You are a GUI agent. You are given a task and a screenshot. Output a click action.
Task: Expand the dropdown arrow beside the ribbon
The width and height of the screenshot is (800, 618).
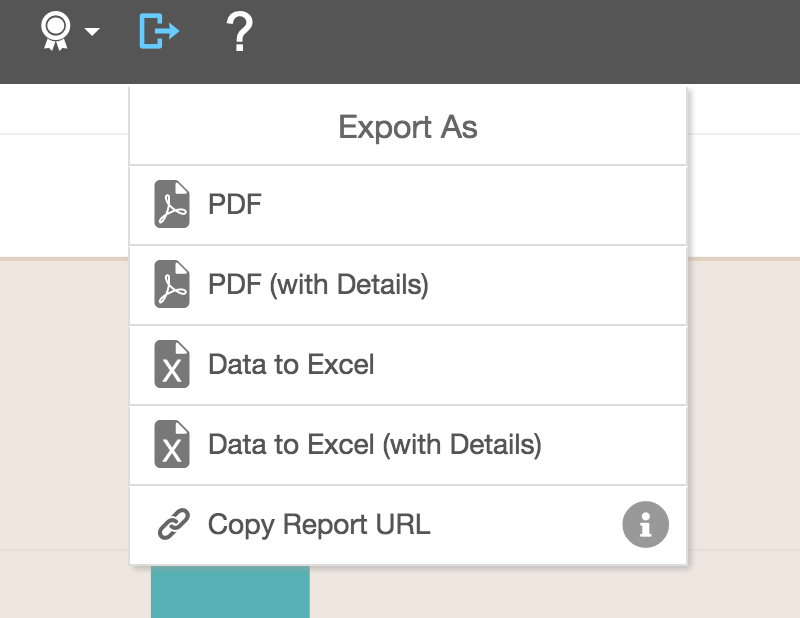[x=92, y=32]
